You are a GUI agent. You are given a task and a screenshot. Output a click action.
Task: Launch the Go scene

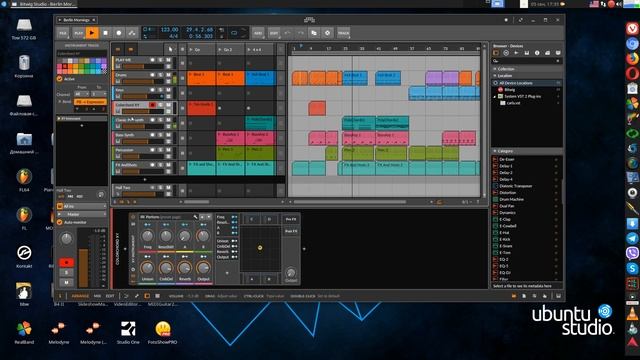pos(201,49)
